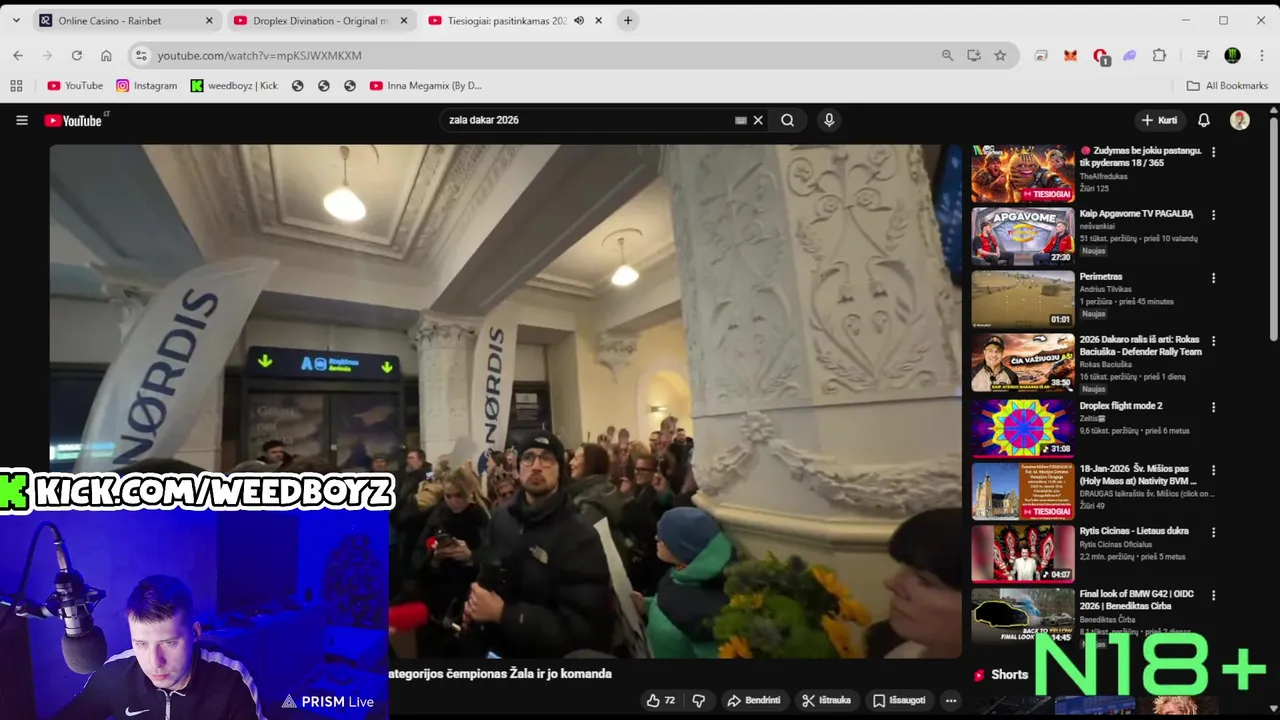Open Instagram bookmark
Image resolution: width=1280 pixels, height=720 pixels.
point(146,86)
